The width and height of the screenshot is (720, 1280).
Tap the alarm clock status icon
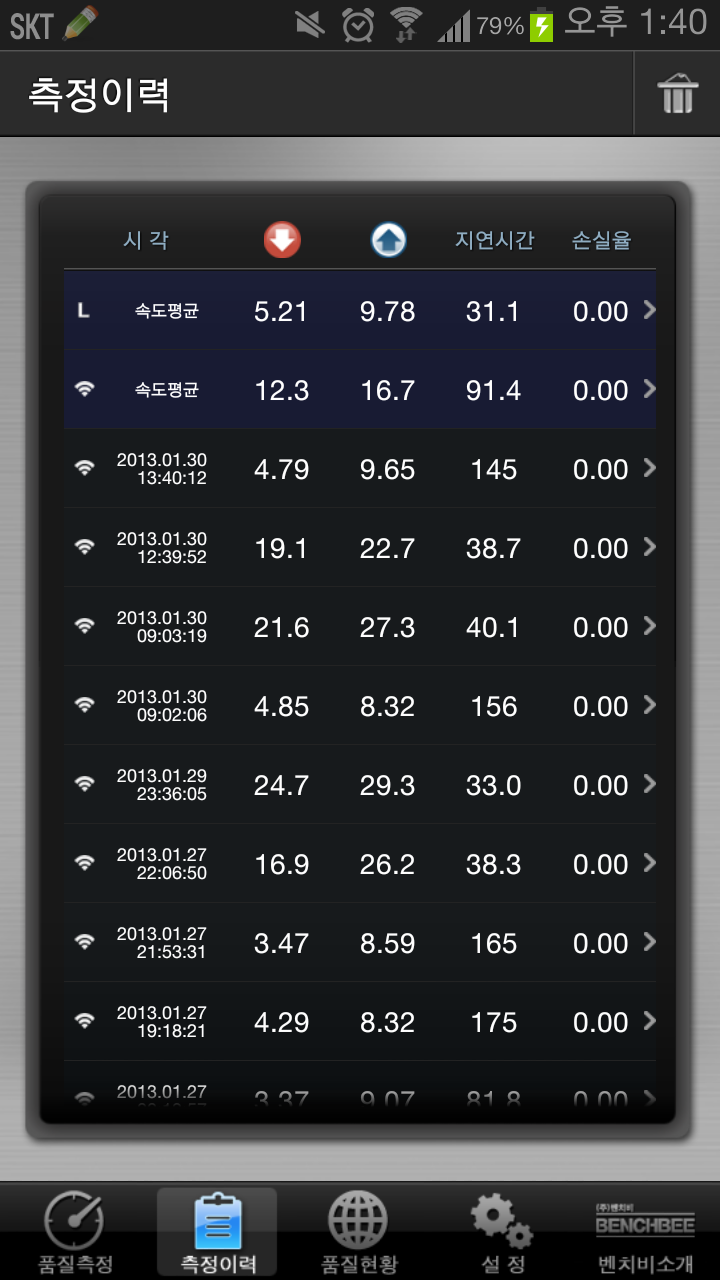tap(358, 24)
